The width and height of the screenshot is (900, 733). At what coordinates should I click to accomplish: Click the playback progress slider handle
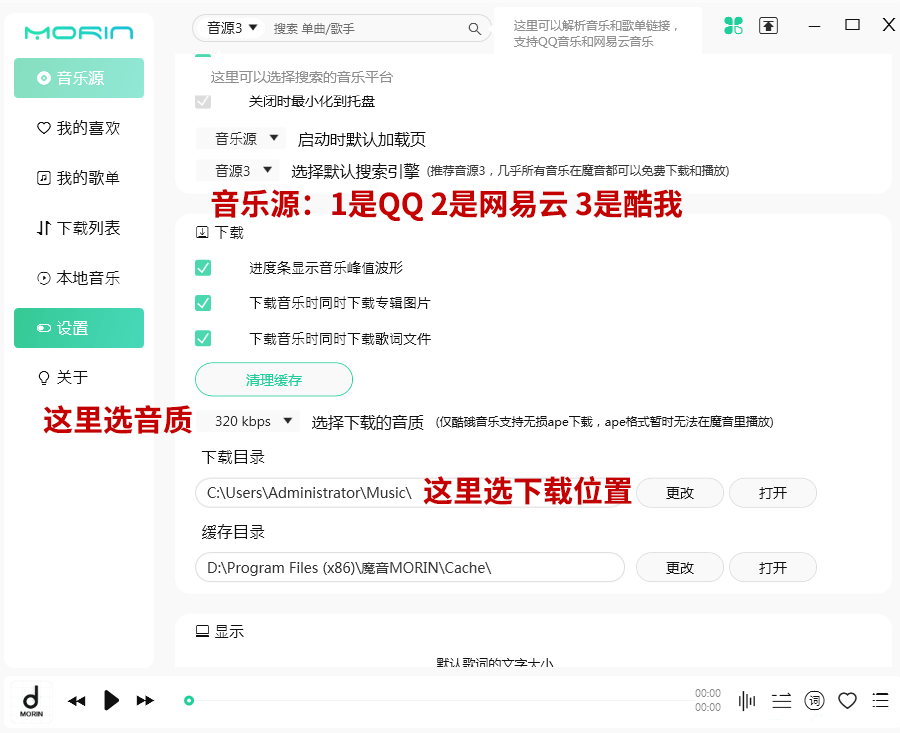[189, 700]
